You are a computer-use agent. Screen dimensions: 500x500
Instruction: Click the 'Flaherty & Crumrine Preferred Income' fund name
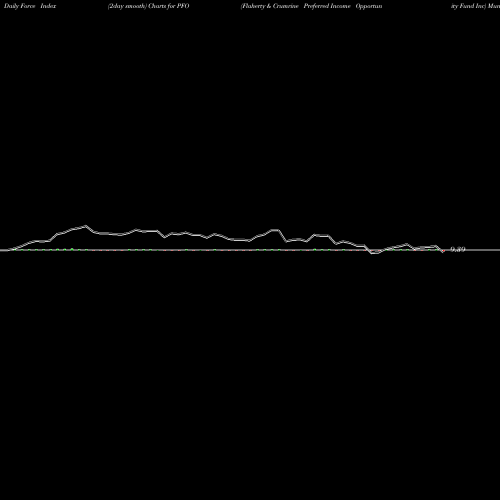[x=296, y=6]
